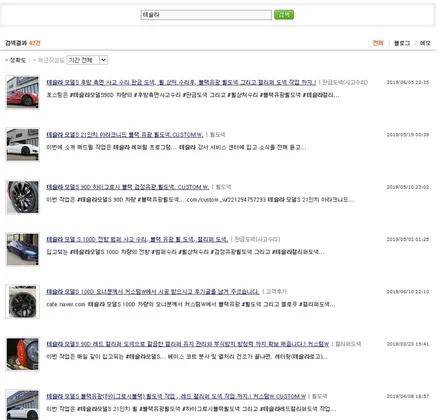Click 휠도색 category on the 2019/05/10 post
Viewport: 440px width, 420px height.
coord(223,187)
